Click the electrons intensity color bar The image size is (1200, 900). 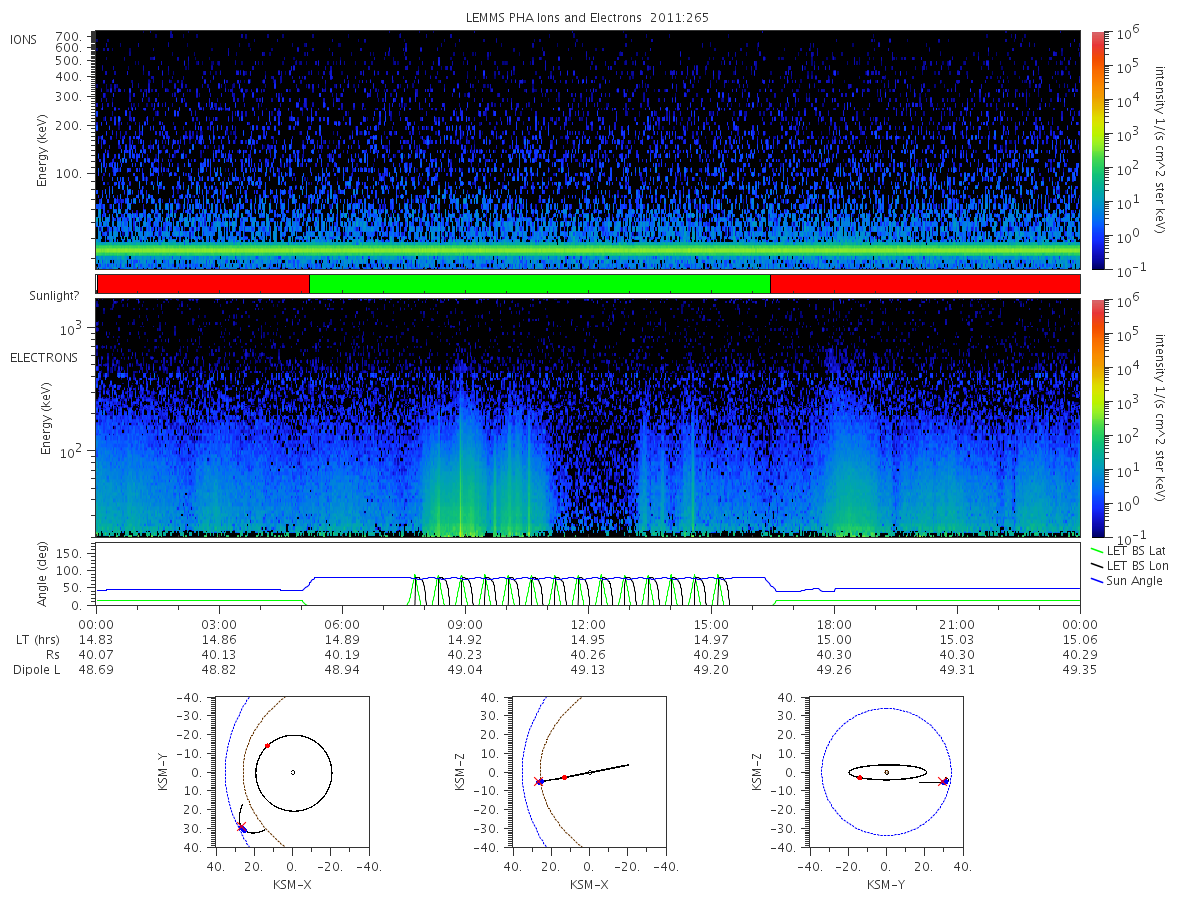click(x=1097, y=417)
